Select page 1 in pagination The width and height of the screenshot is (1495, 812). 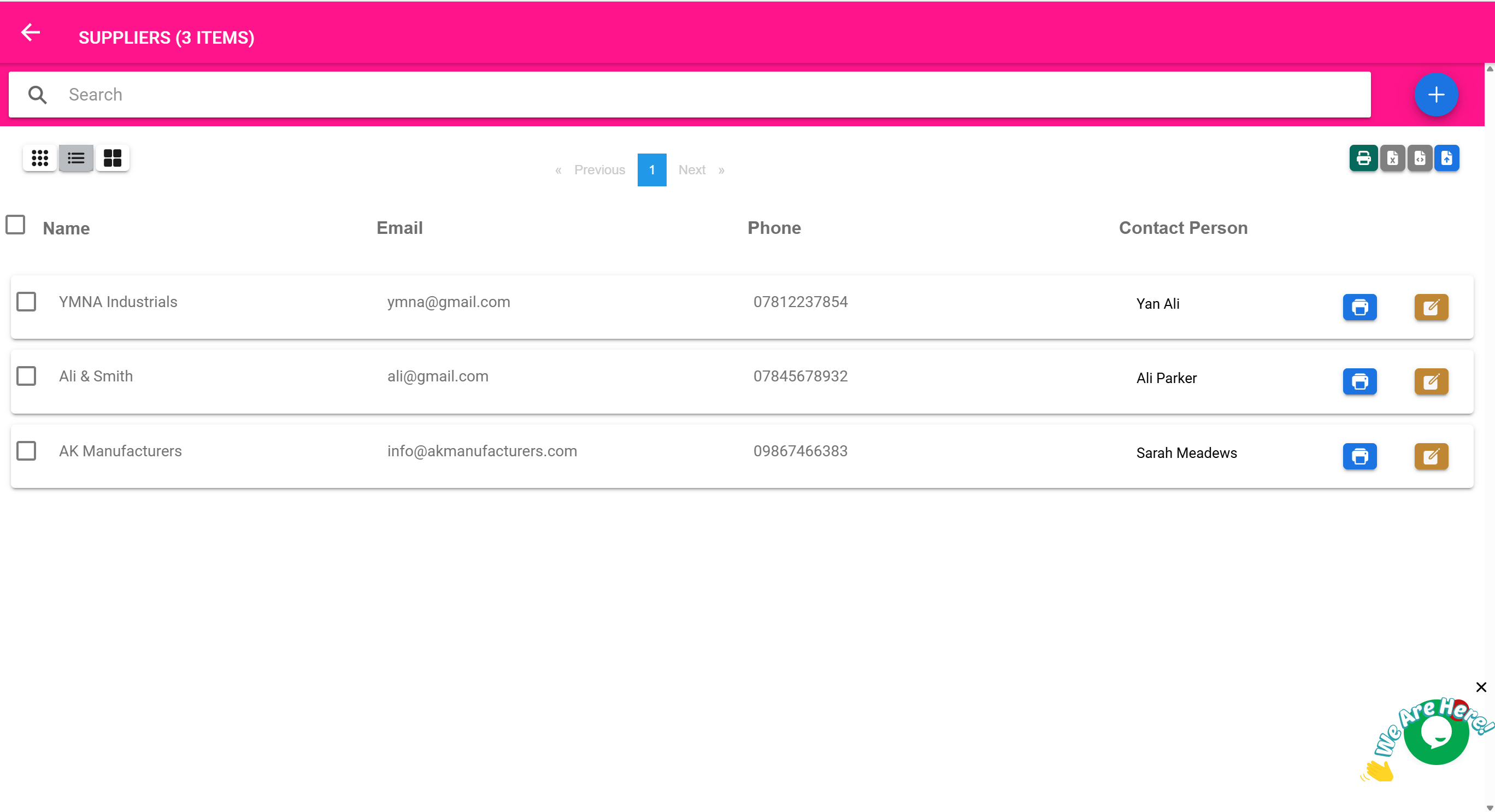point(652,170)
